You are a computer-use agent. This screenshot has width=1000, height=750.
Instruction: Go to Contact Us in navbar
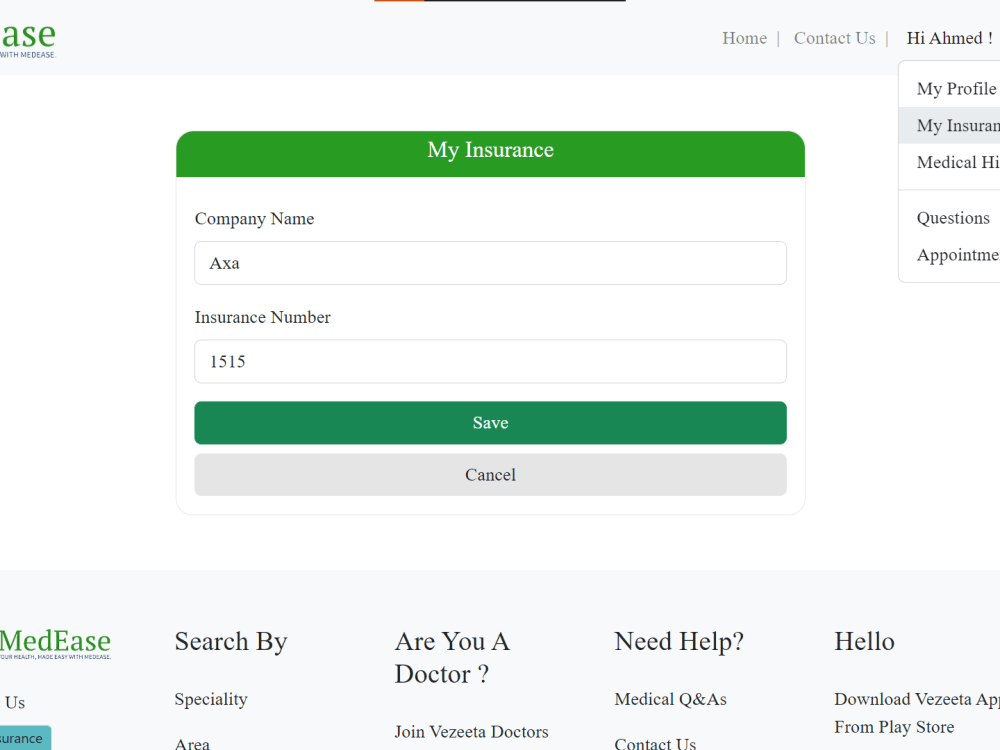pyautogui.click(x=834, y=38)
